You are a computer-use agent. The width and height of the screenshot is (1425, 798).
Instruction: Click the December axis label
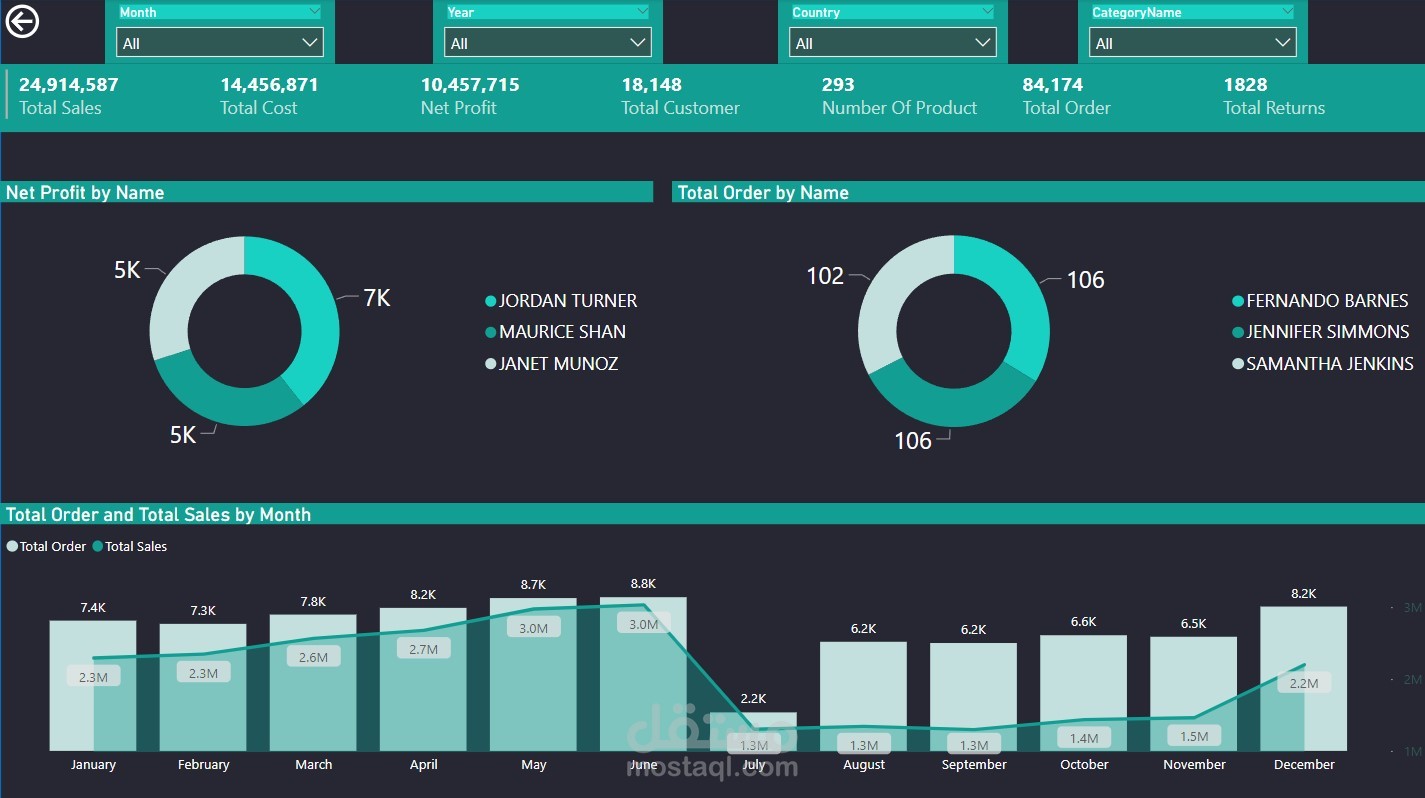click(x=1303, y=764)
